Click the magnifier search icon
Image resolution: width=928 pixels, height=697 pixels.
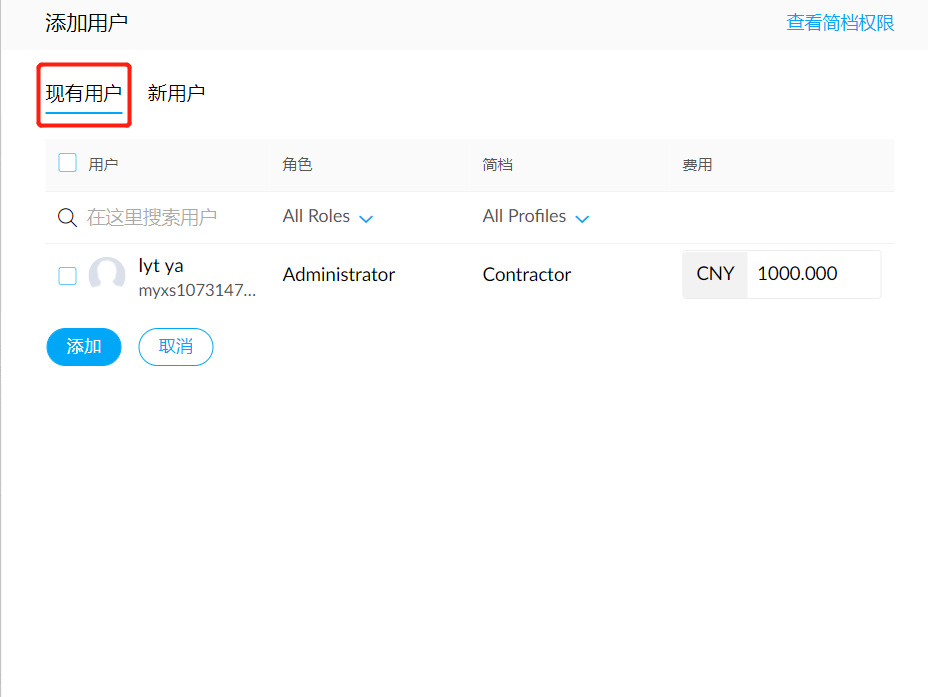67,218
